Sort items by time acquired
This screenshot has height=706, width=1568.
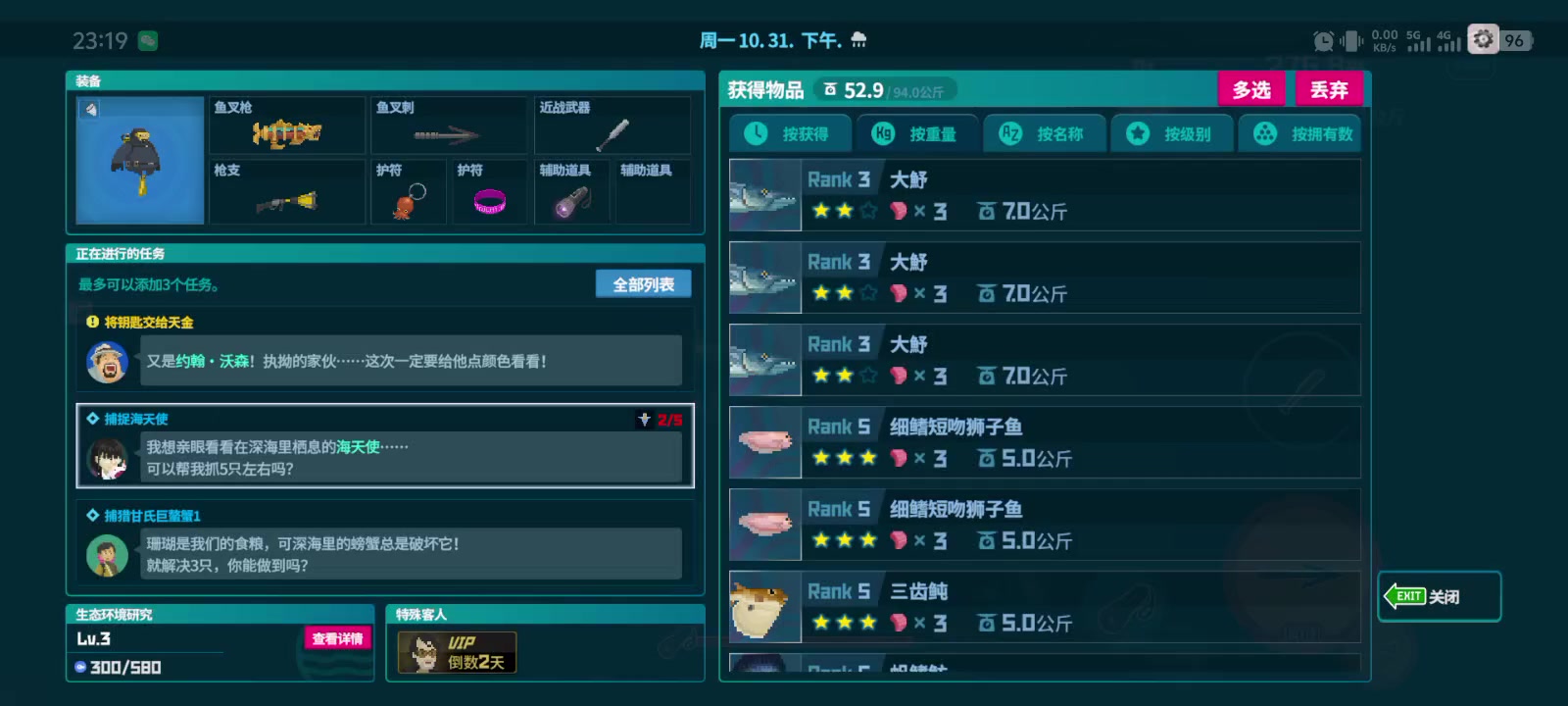click(788, 133)
